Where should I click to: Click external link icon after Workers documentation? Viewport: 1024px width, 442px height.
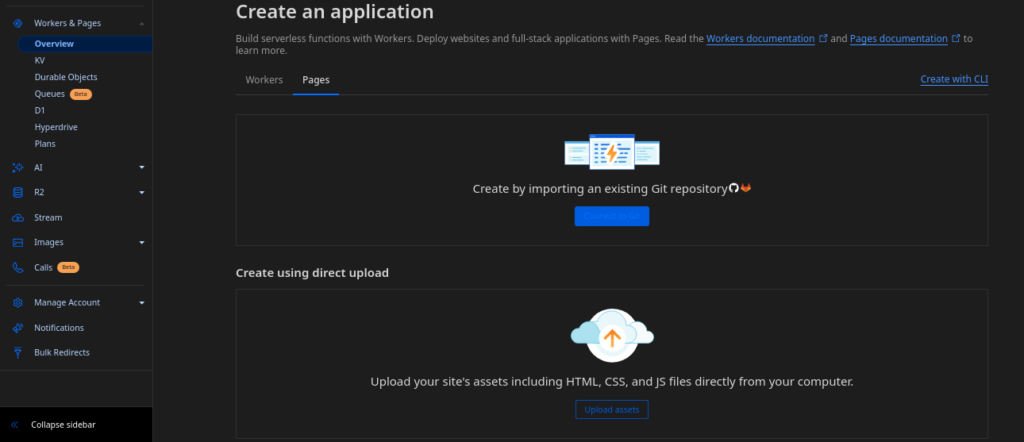[824, 39]
